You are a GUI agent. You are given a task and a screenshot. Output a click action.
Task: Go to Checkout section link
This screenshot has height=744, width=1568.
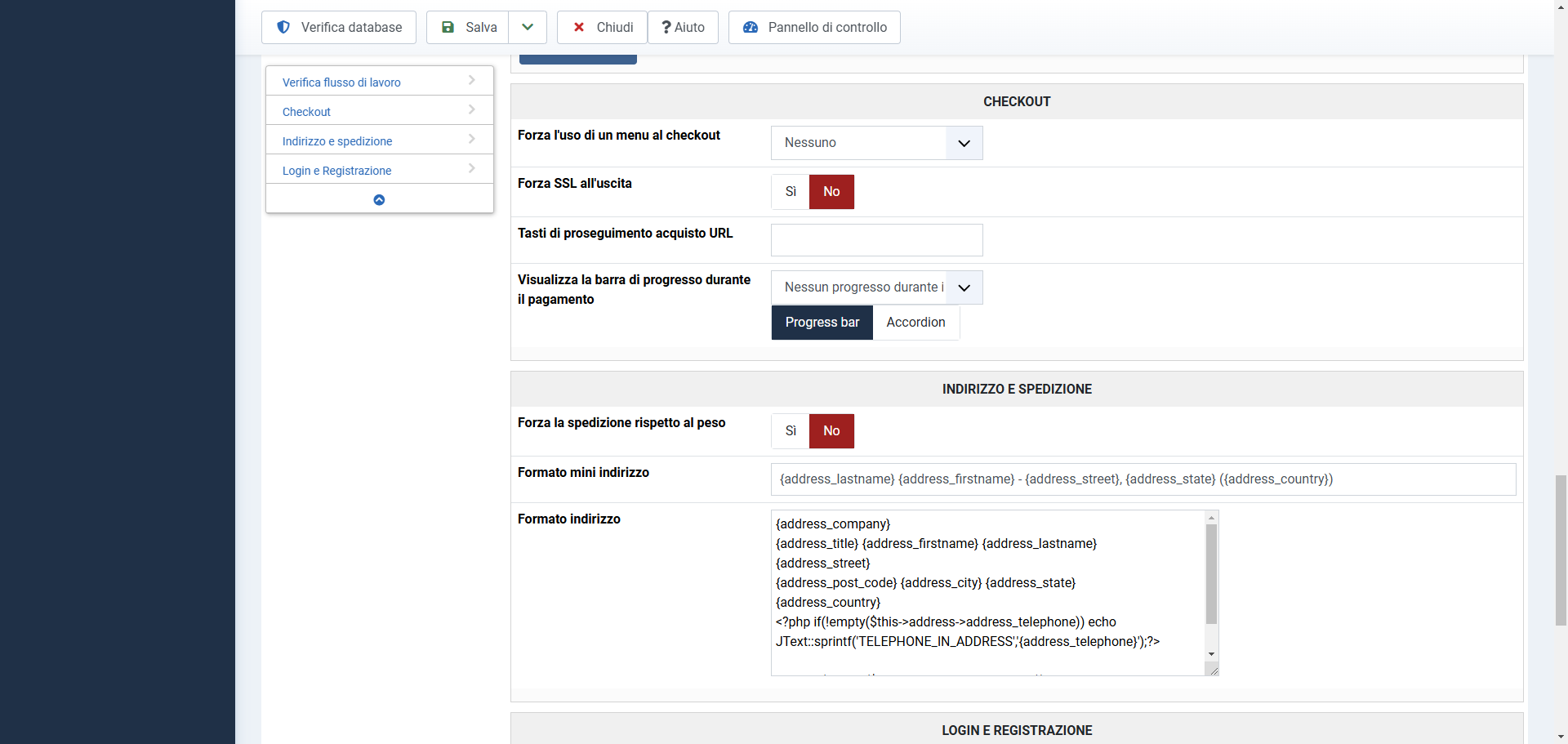[306, 112]
